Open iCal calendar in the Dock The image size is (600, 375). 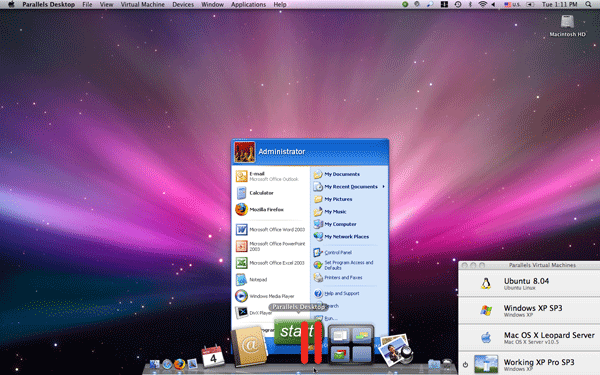point(213,356)
